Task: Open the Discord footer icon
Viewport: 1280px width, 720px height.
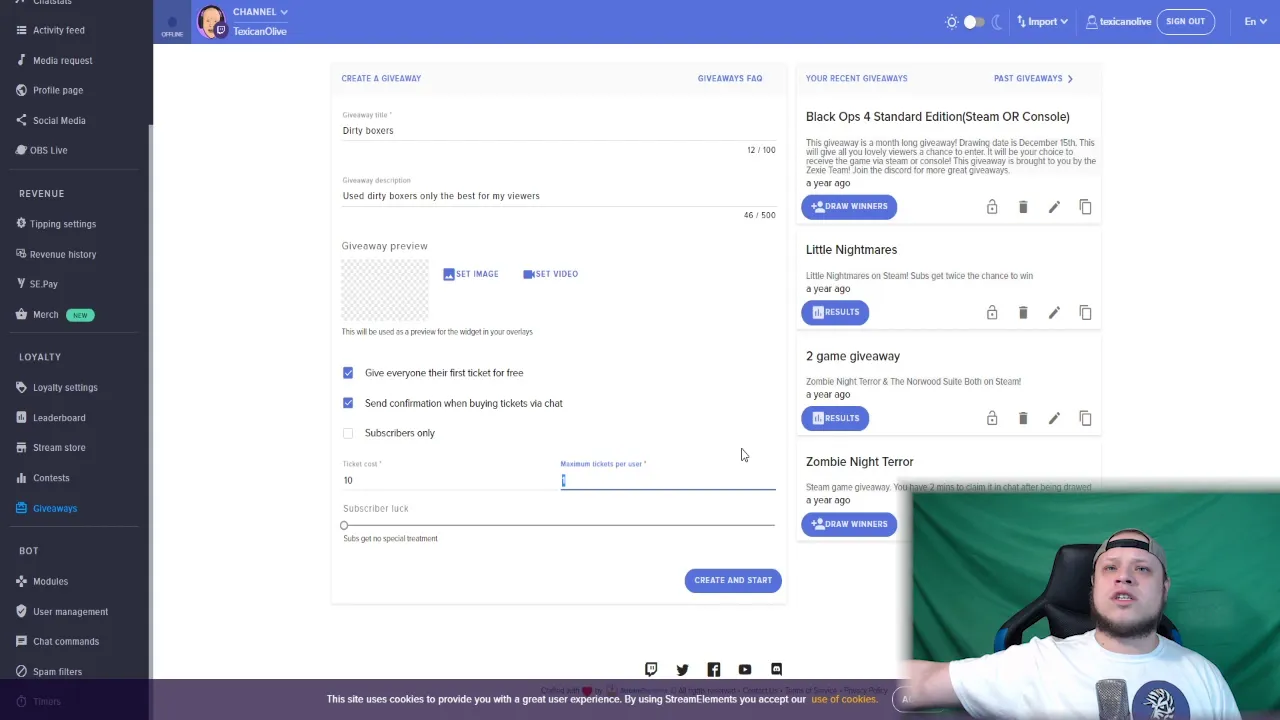Action: pos(776,670)
